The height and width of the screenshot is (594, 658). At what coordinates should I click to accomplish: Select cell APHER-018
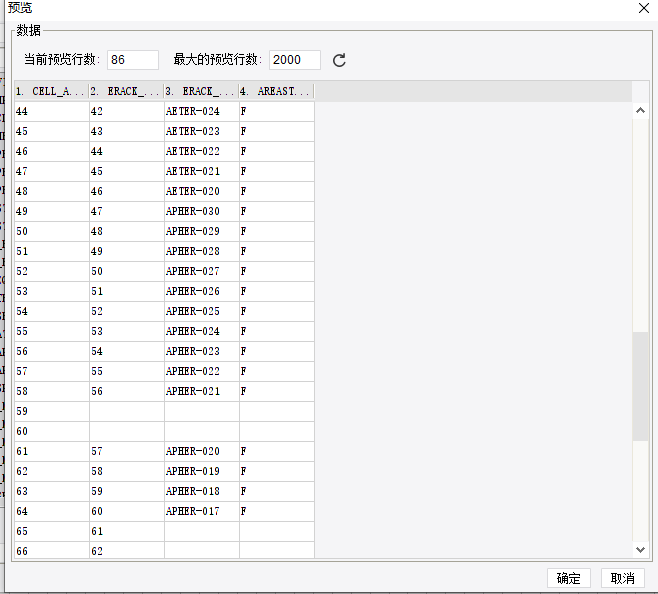coord(201,491)
